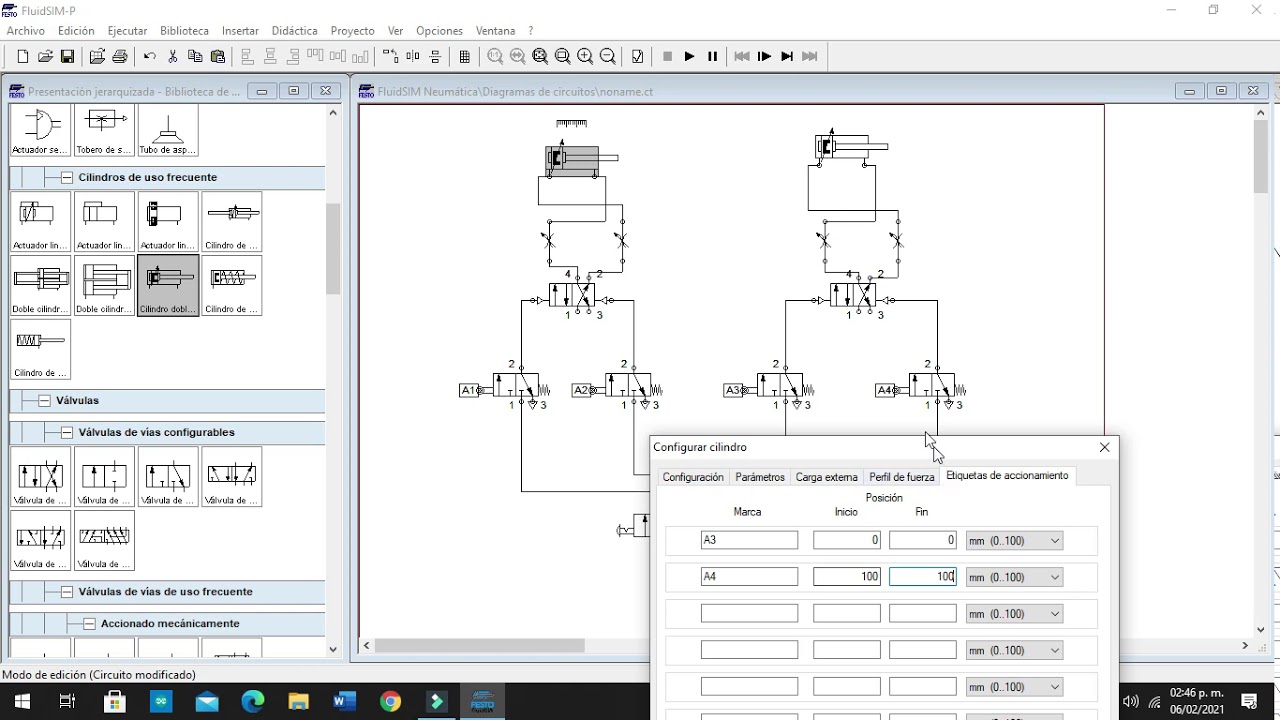Collapse the 'Cilindros de uso frecuente' group
This screenshot has height=720, width=1280.
67,177
